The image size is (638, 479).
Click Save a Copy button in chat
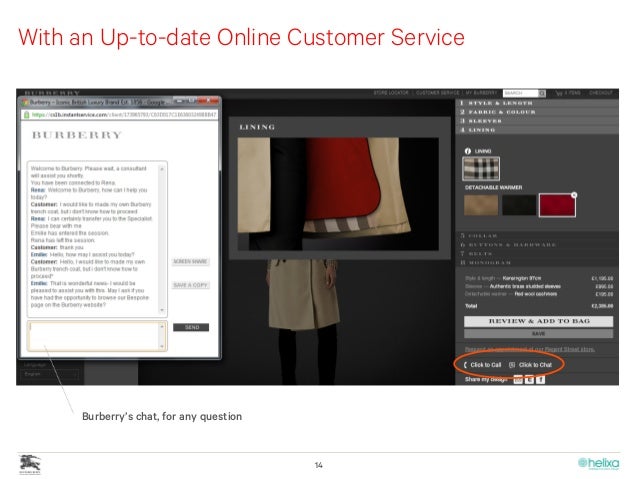(x=190, y=285)
